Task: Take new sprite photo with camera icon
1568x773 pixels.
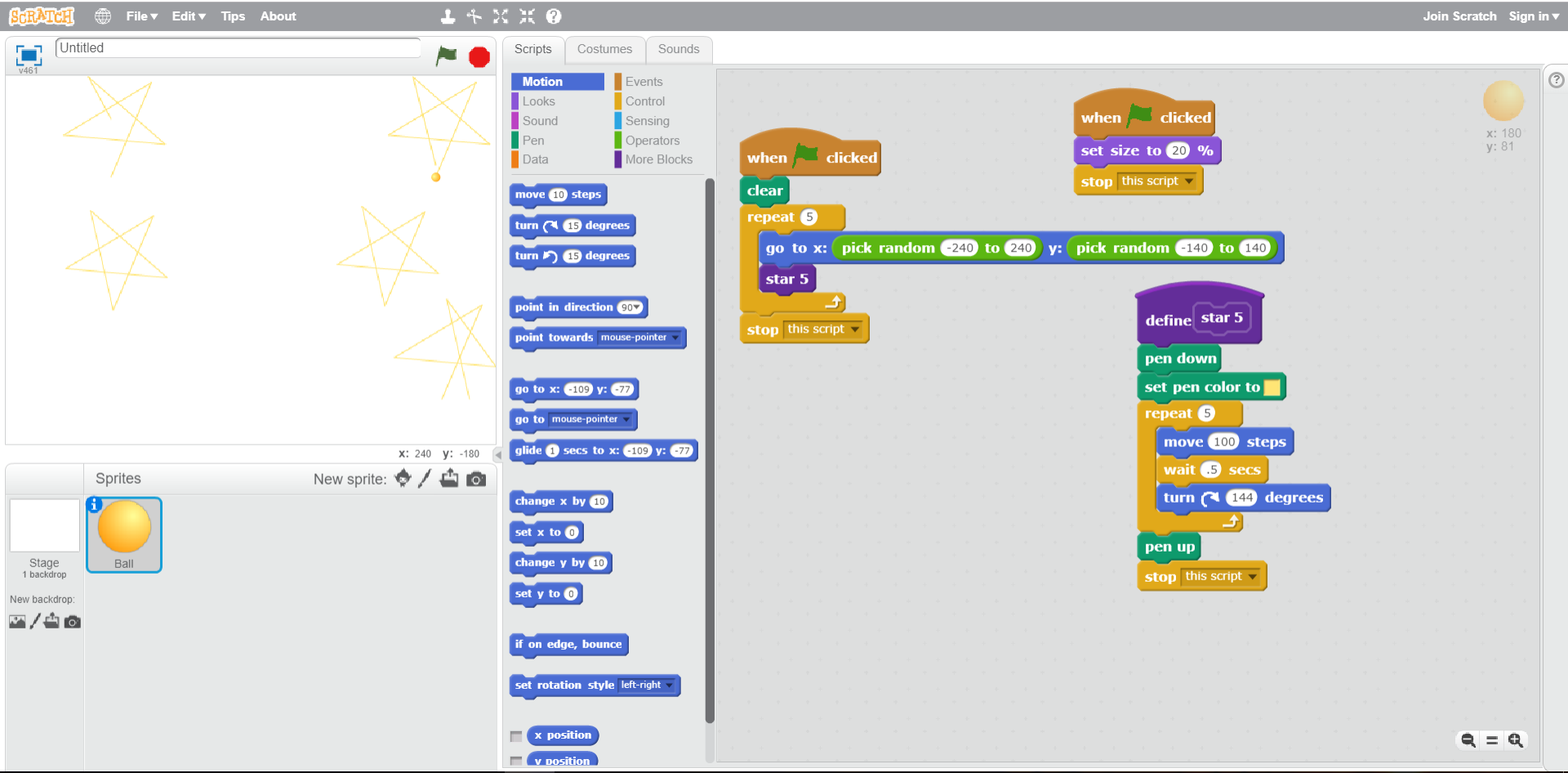Action: tap(476, 479)
